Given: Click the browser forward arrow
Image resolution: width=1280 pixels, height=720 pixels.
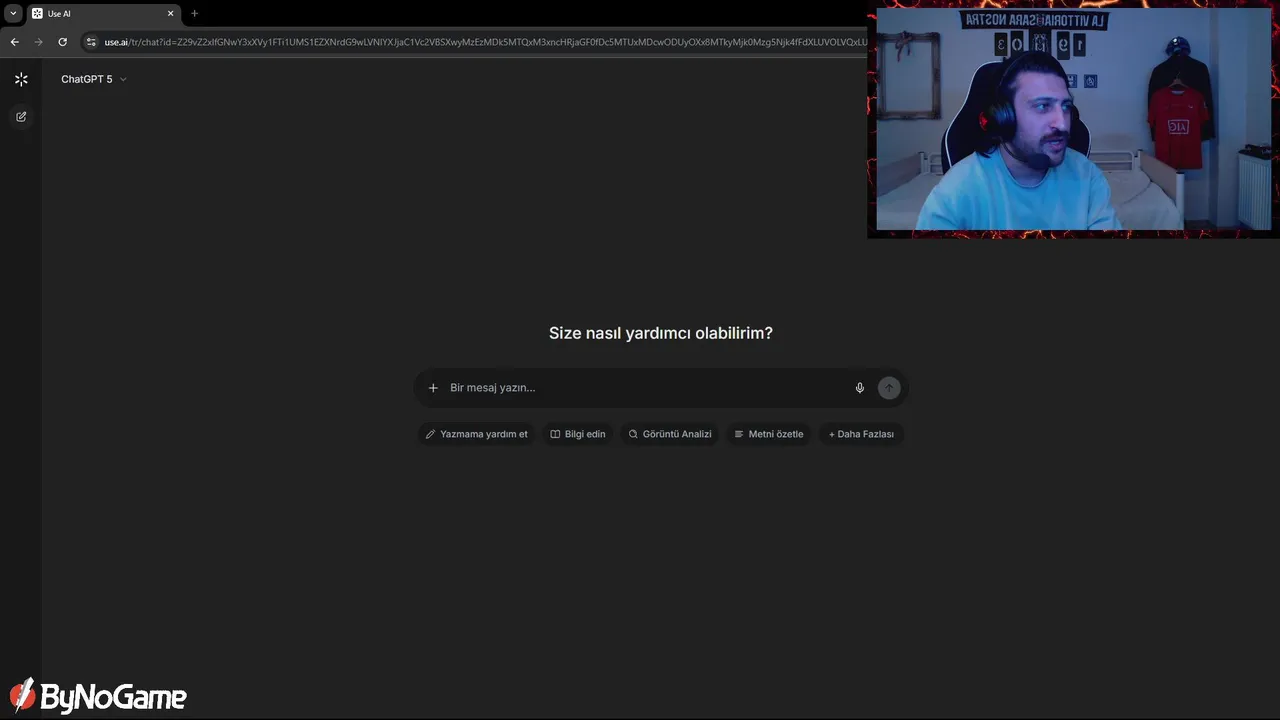Looking at the screenshot, I should click(38, 42).
